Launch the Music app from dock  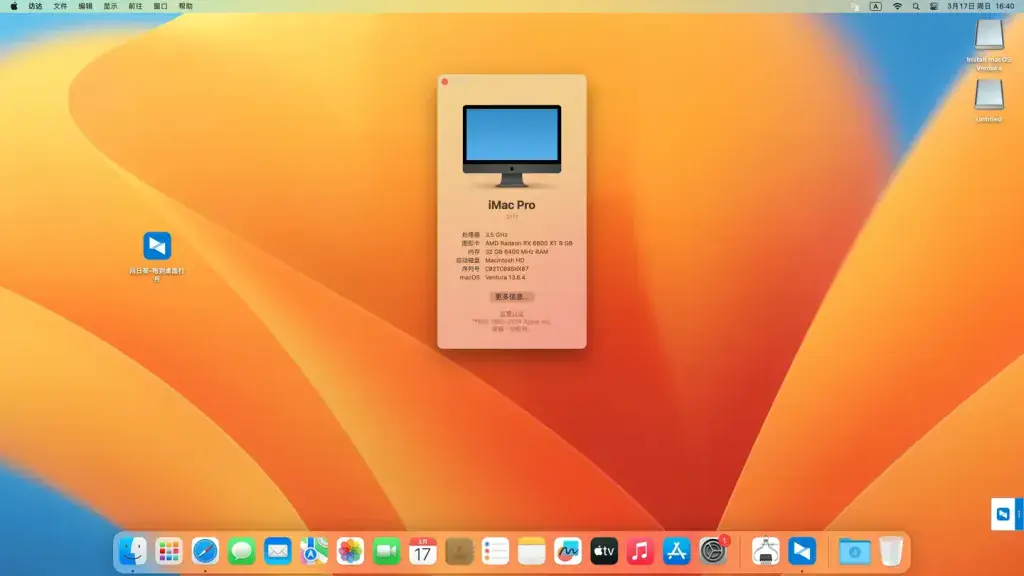(640, 552)
